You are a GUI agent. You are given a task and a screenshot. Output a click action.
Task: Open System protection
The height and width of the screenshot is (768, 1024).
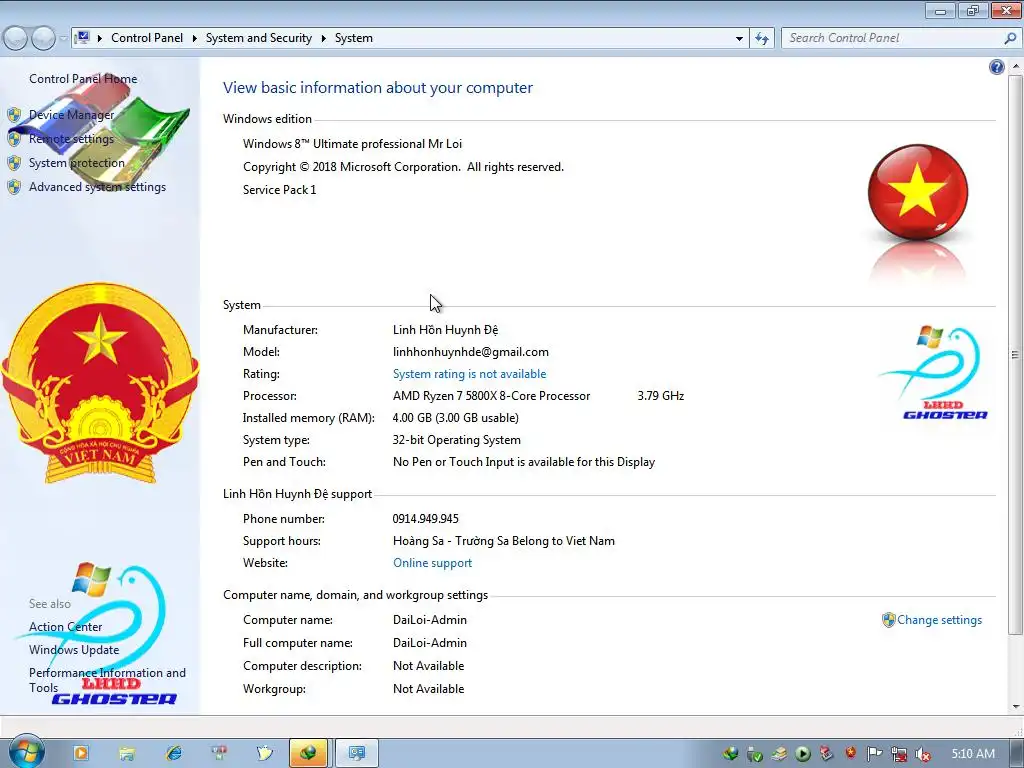click(76, 163)
